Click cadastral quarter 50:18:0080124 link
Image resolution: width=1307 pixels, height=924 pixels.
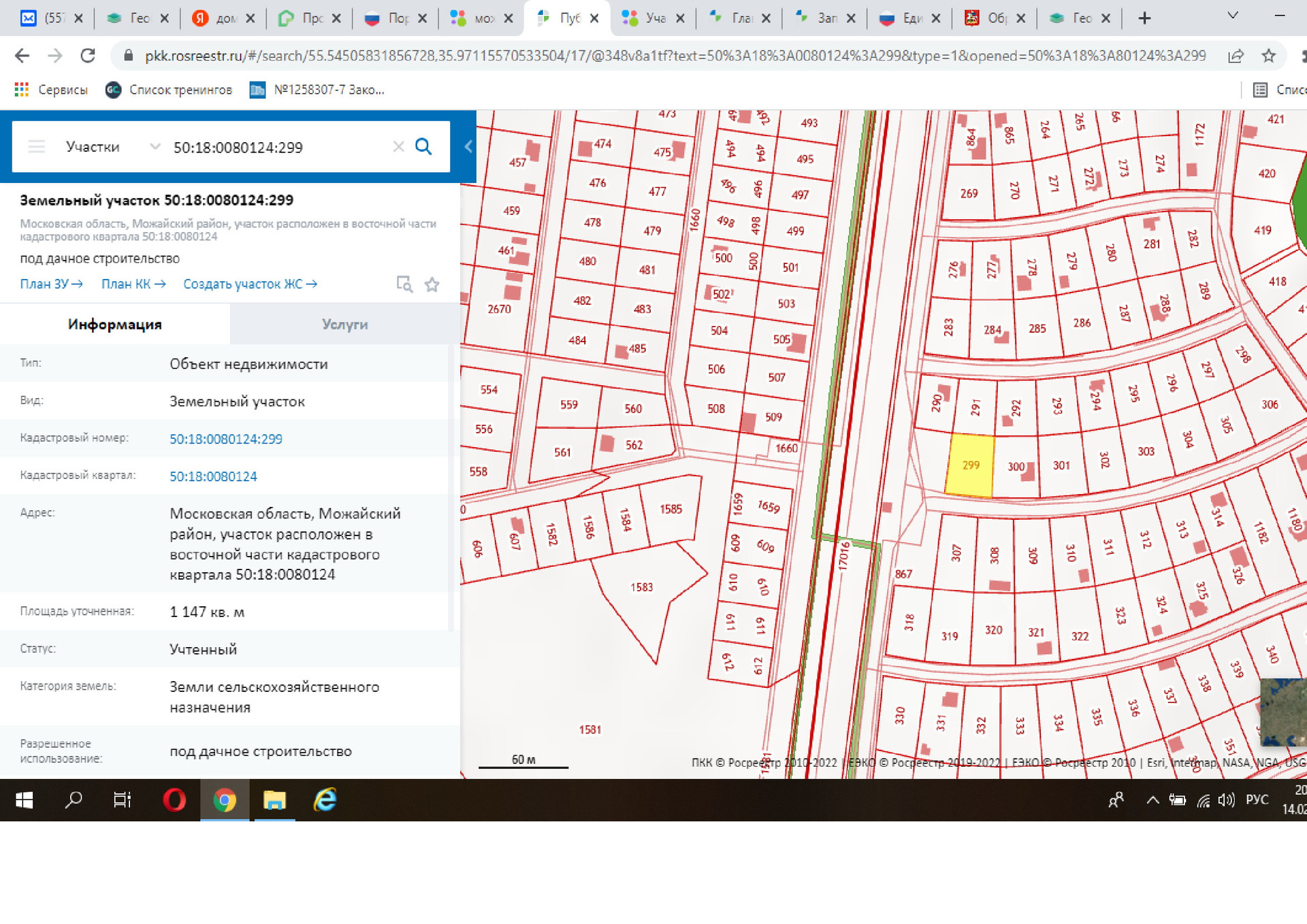213,476
